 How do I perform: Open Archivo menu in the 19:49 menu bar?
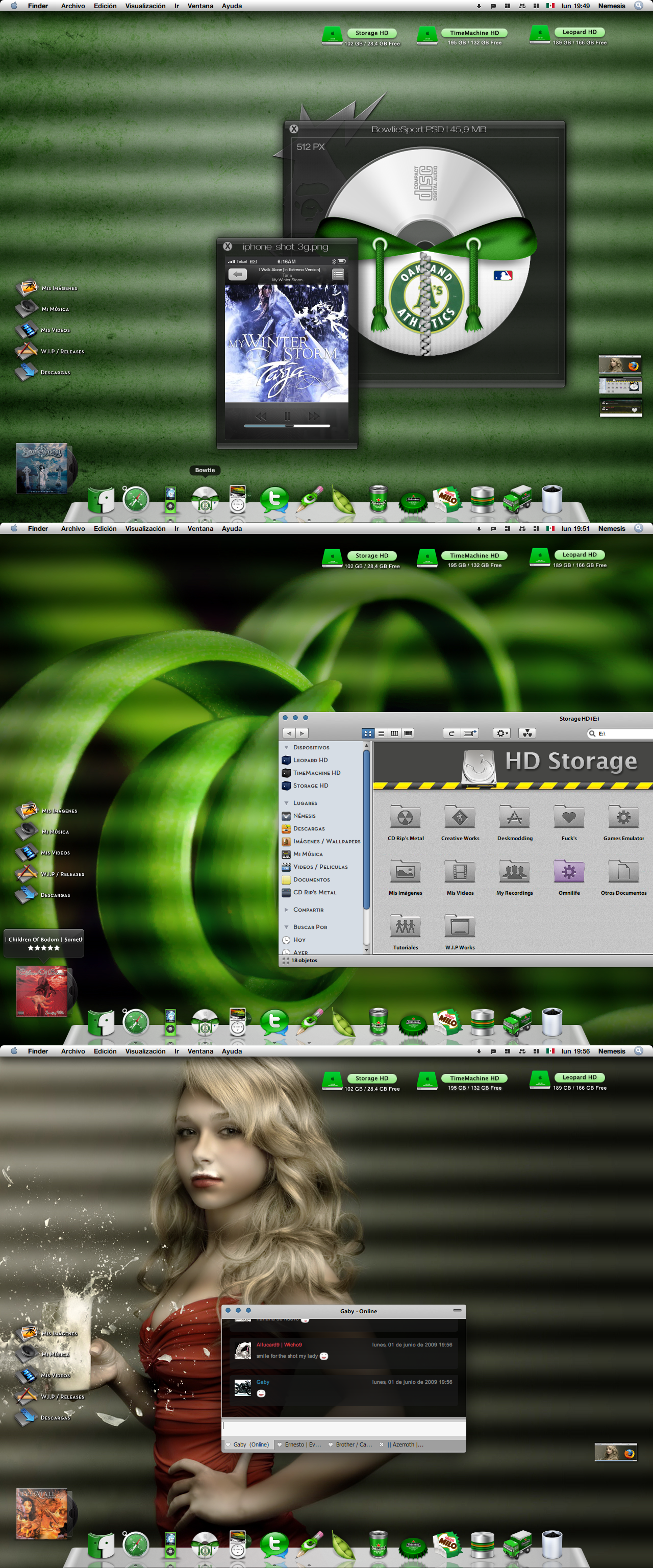pos(73,6)
